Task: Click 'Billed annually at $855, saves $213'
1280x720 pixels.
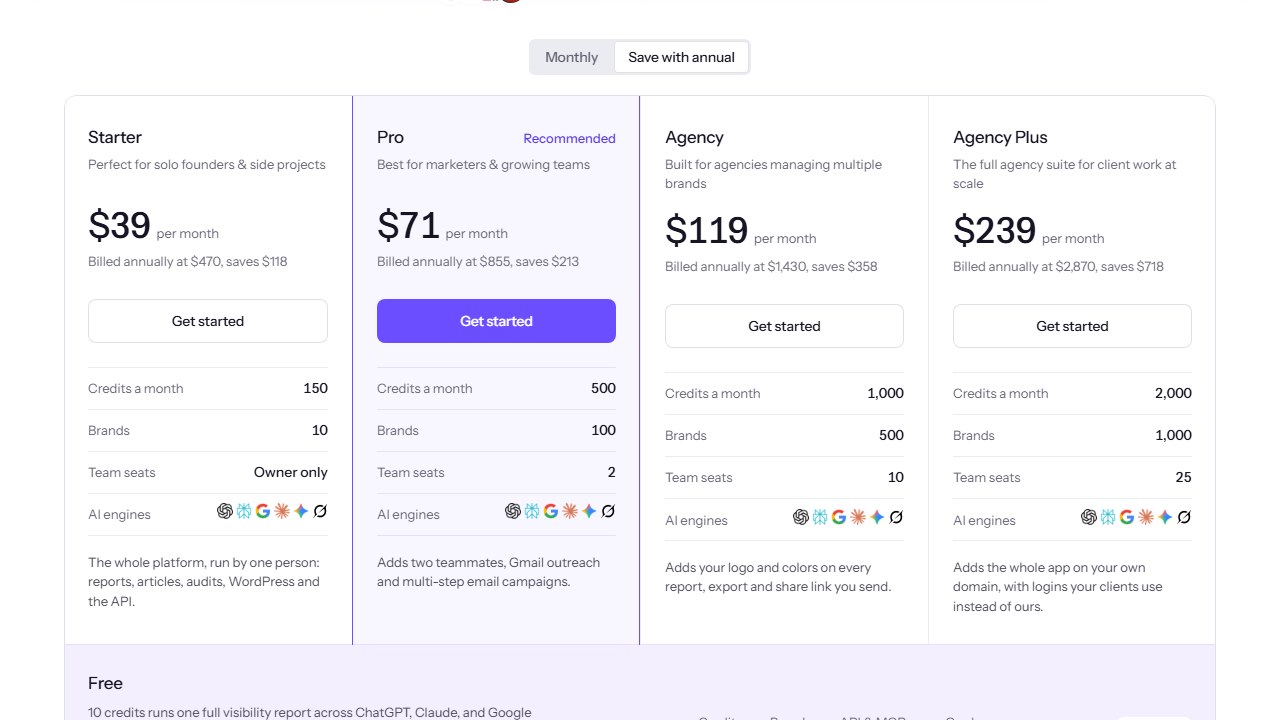Action: tap(478, 261)
